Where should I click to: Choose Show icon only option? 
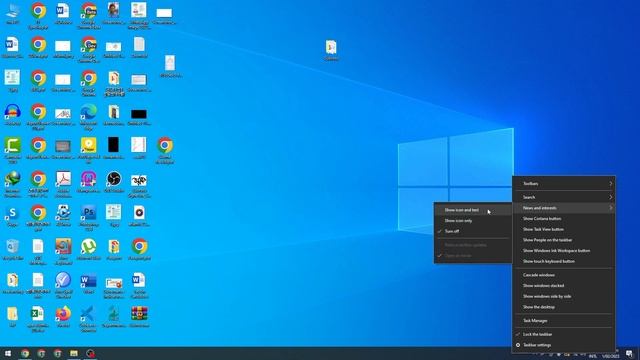tap(473, 220)
